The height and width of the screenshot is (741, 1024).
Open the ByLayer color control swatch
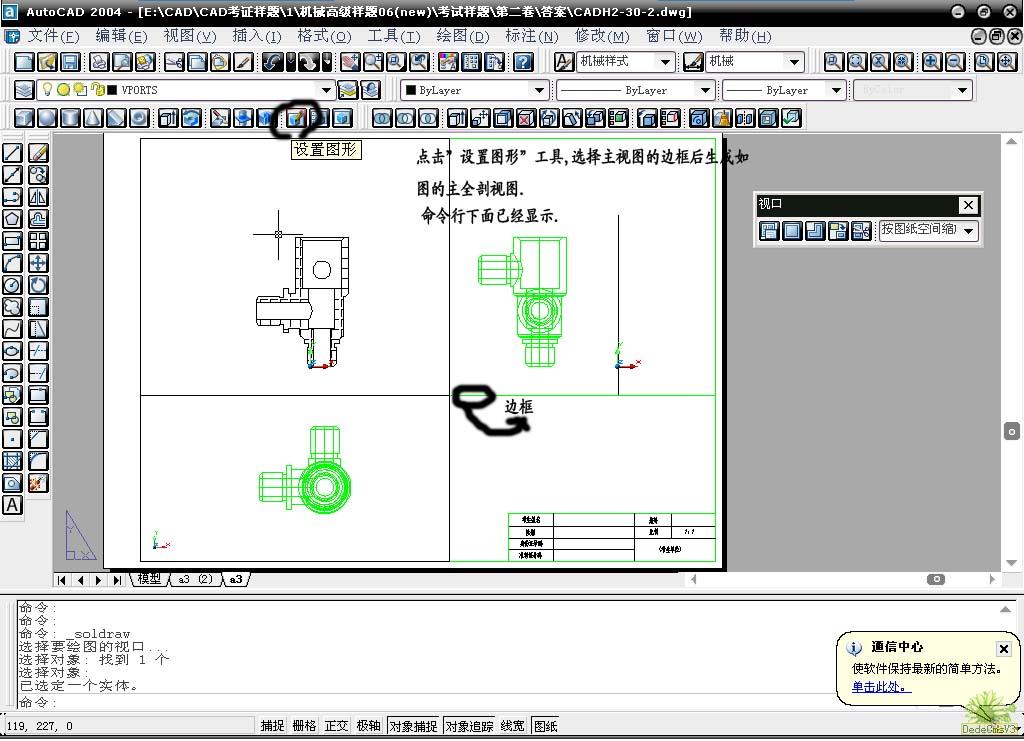point(474,90)
